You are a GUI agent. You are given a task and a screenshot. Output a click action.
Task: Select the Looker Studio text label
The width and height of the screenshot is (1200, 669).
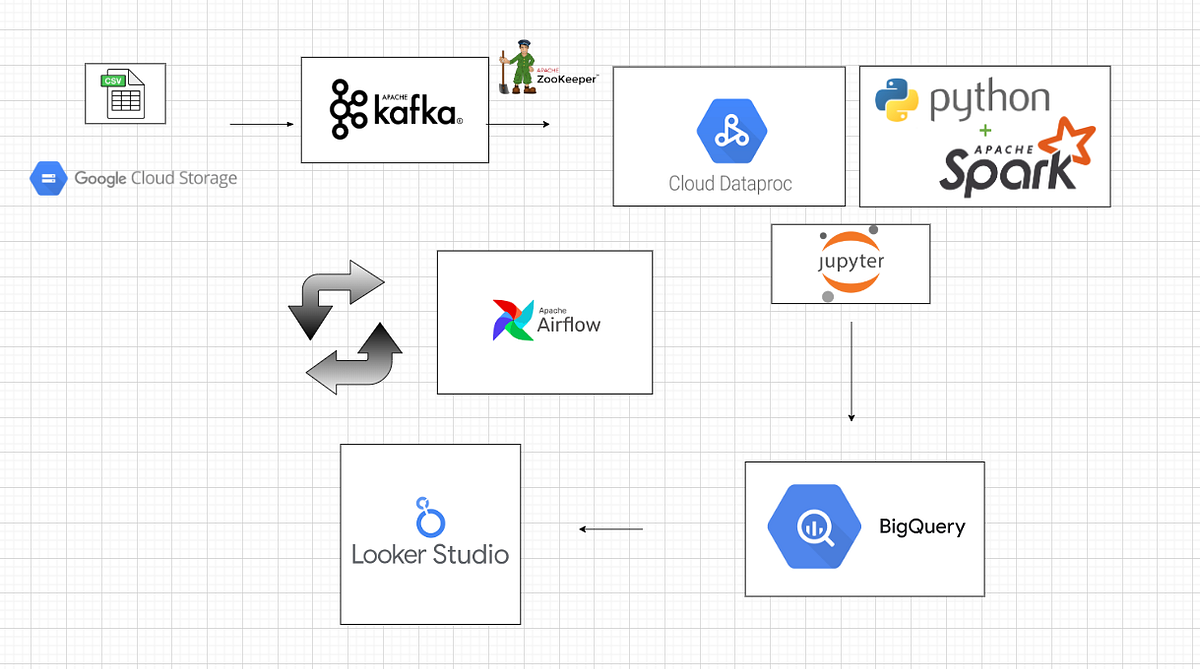tap(429, 554)
